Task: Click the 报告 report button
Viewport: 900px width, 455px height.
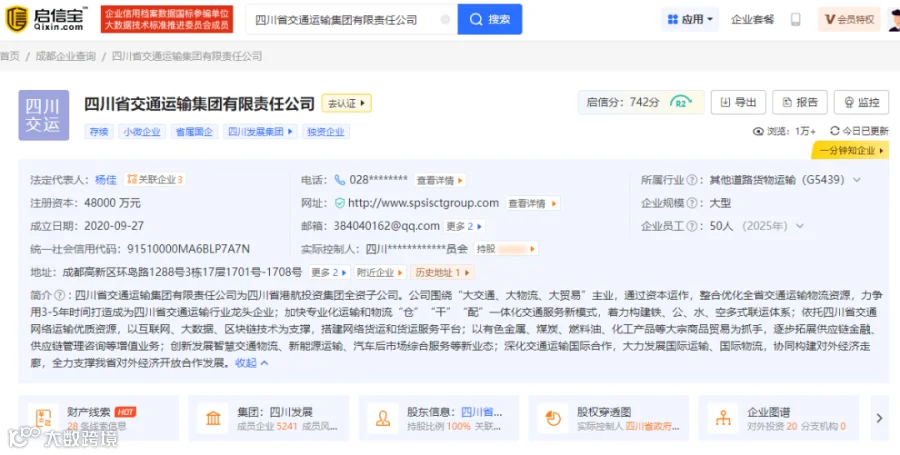Action: (x=800, y=103)
